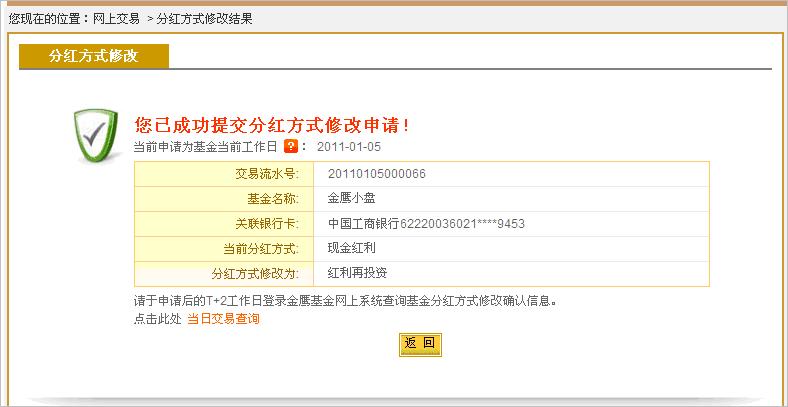Click the green shield checkmark icon
This screenshot has height=407, width=788.
tap(95, 135)
